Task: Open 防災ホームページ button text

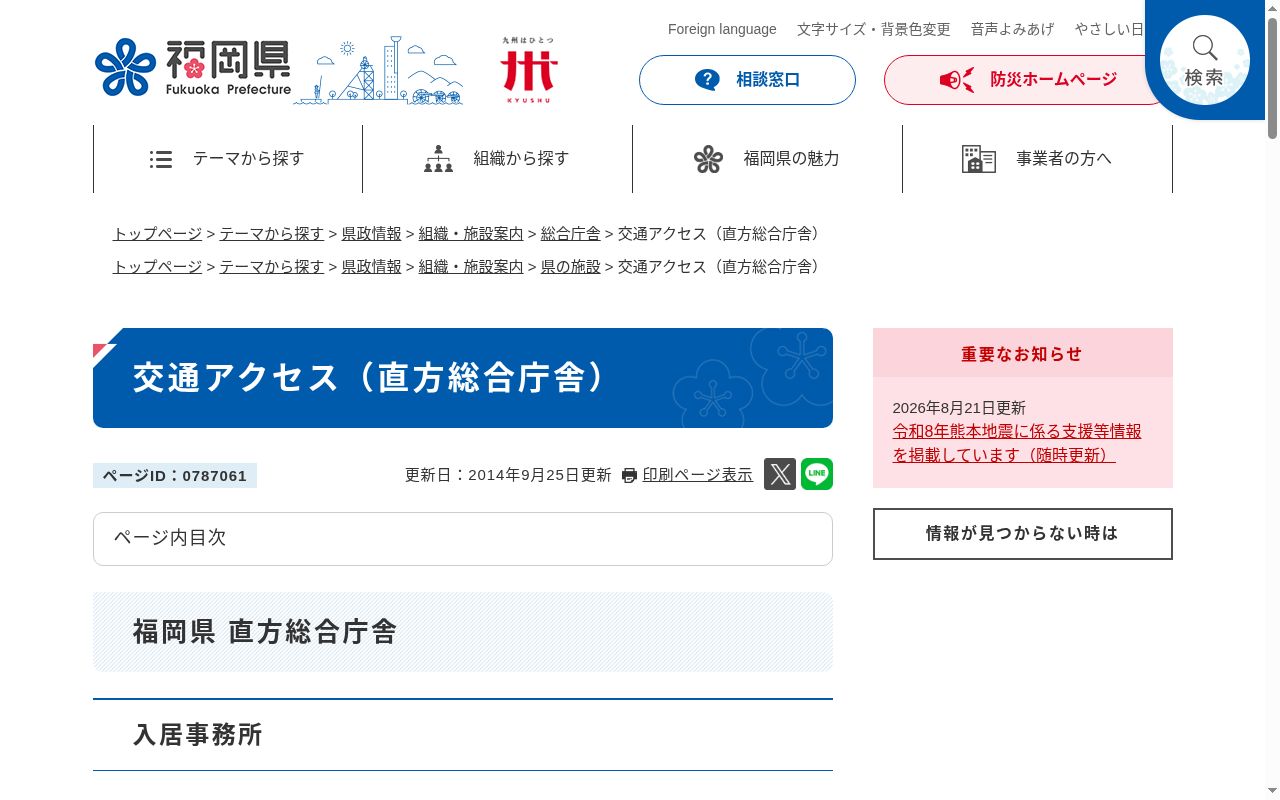Action: tap(1054, 80)
